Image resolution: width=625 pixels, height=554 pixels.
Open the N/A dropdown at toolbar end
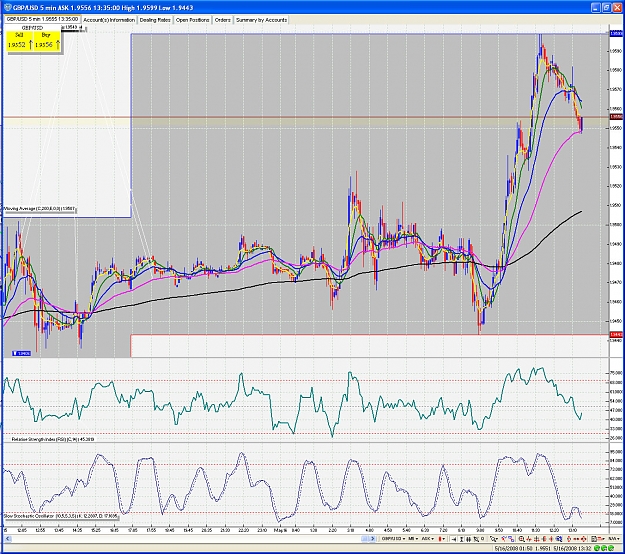(616, 539)
